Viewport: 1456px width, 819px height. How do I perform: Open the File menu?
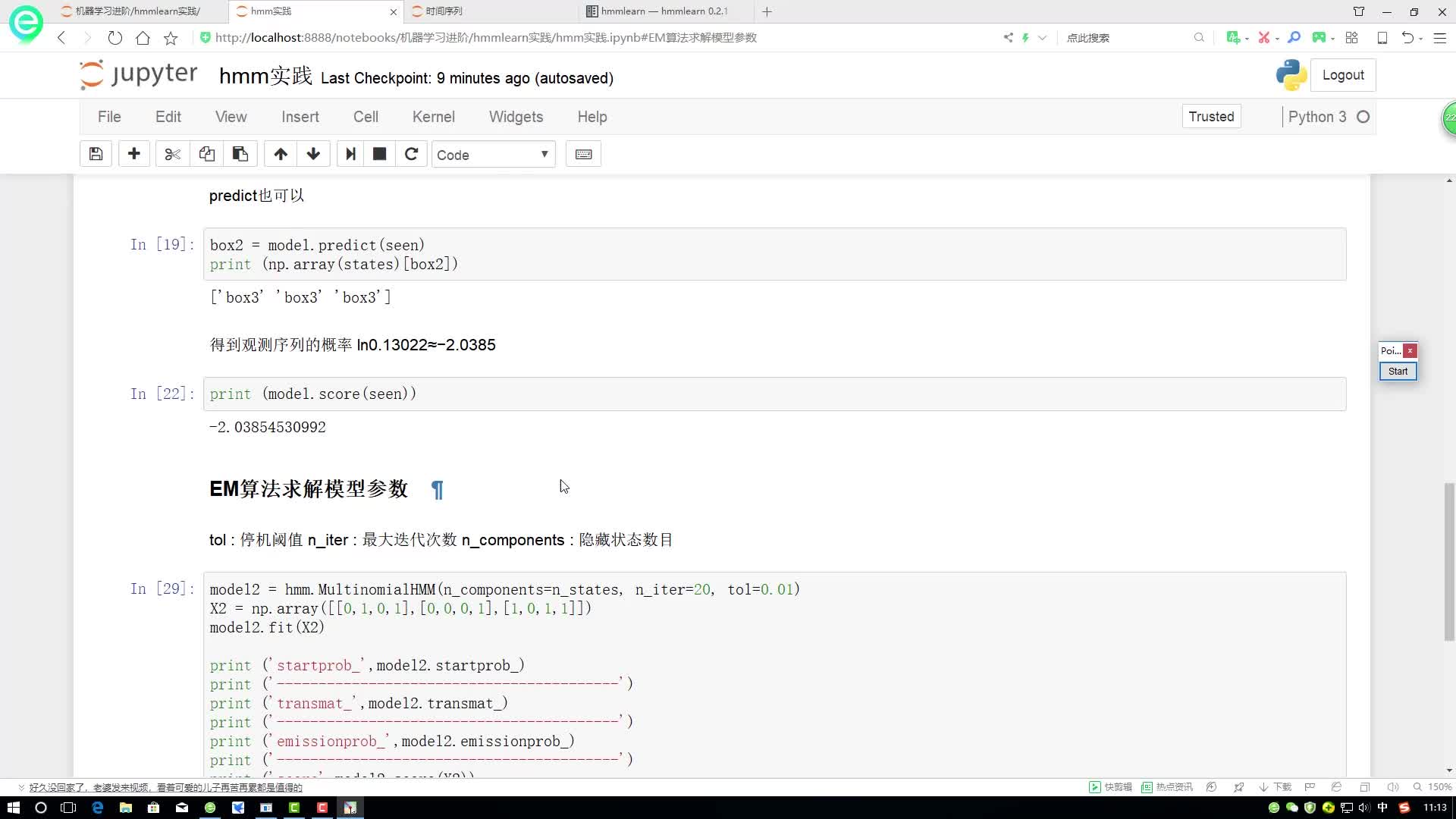click(109, 117)
